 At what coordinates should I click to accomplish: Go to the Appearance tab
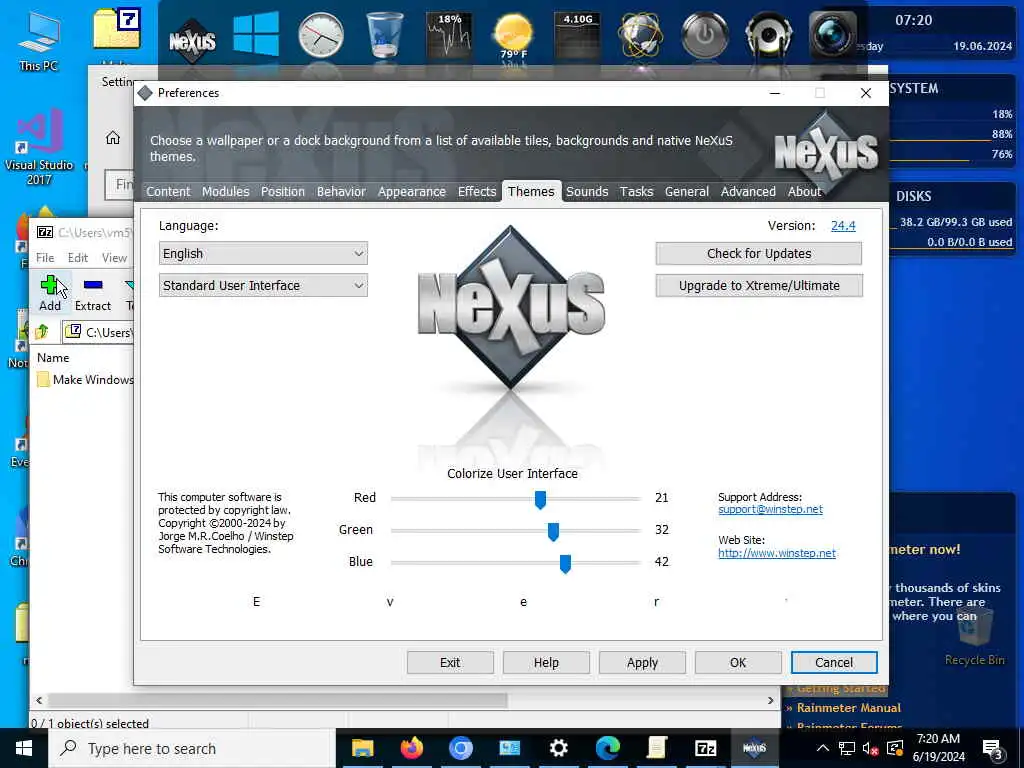[x=411, y=191]
